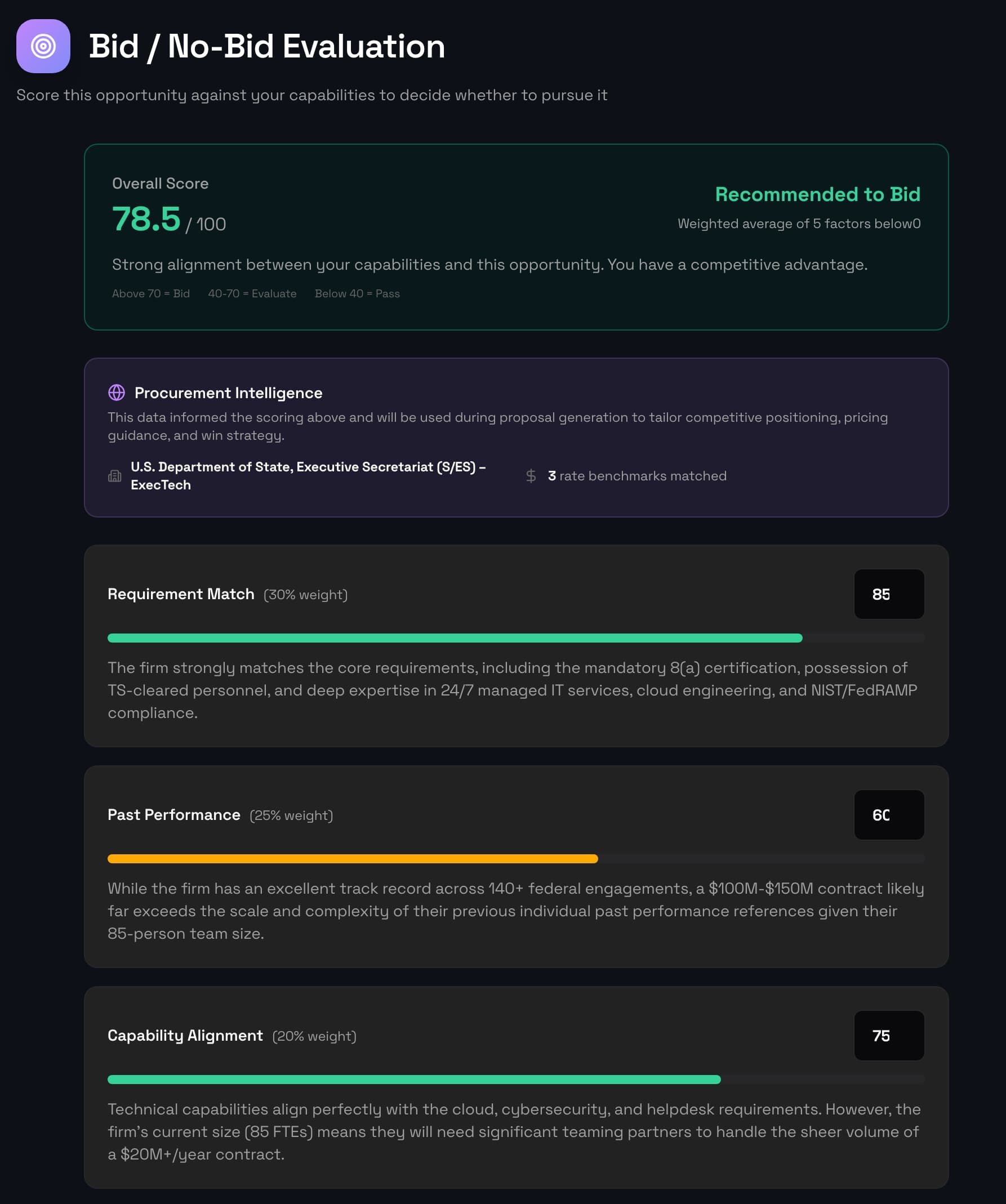Click the dollar sign icon beside rate benchmarks
The height and width of the screenshot is (1204, 1006).
pyautogui.click(x=531, y=476)
